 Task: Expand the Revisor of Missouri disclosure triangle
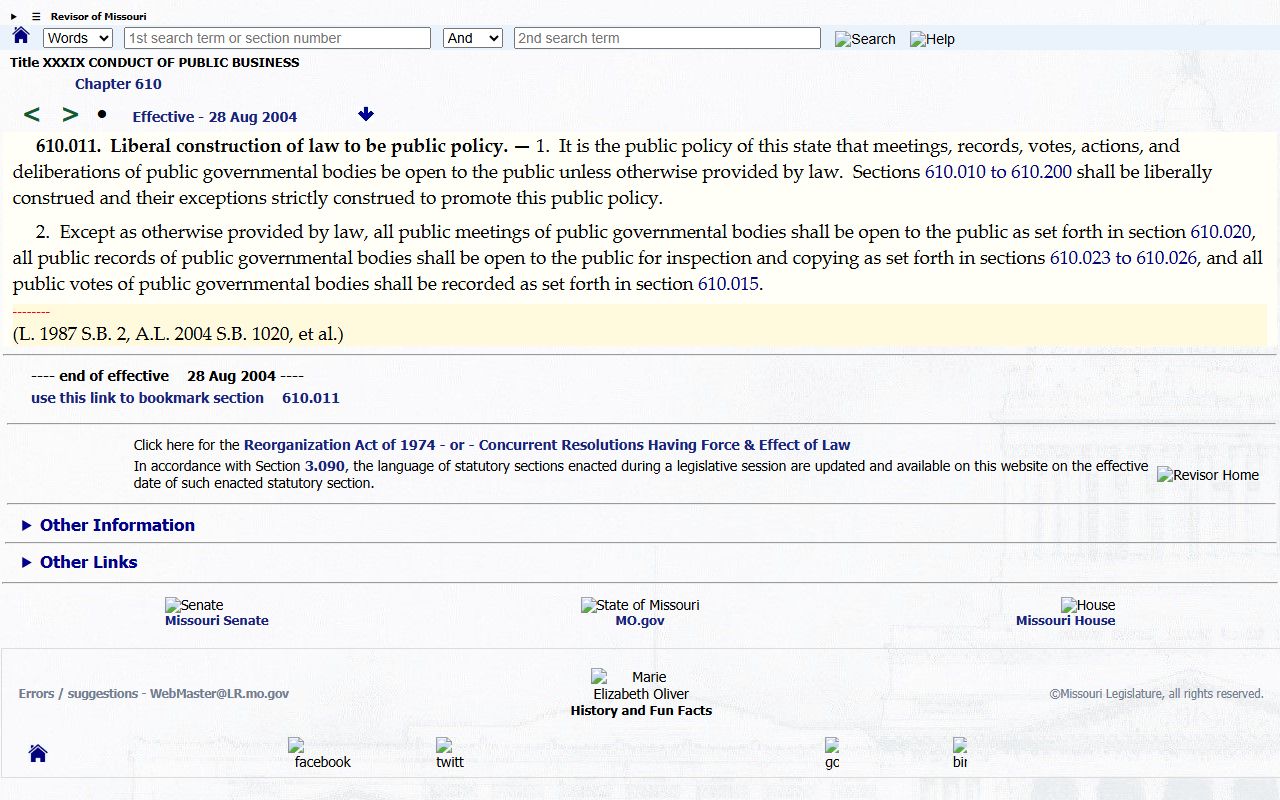tap(14, 17)
